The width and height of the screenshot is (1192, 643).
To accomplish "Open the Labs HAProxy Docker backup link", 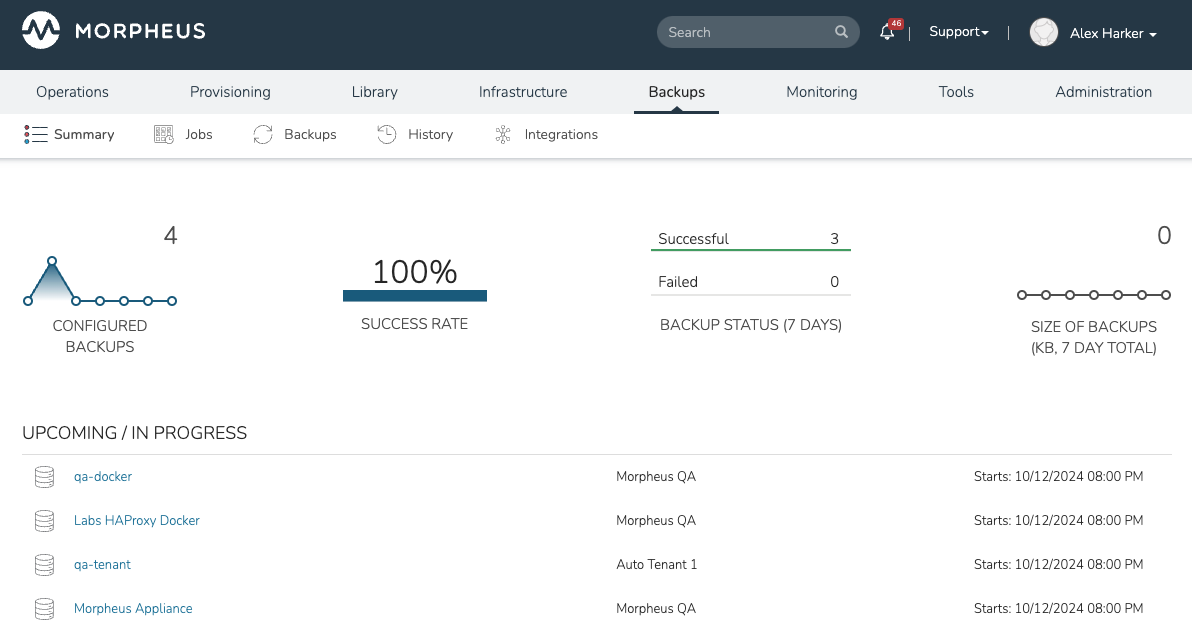I will [137, 521].
